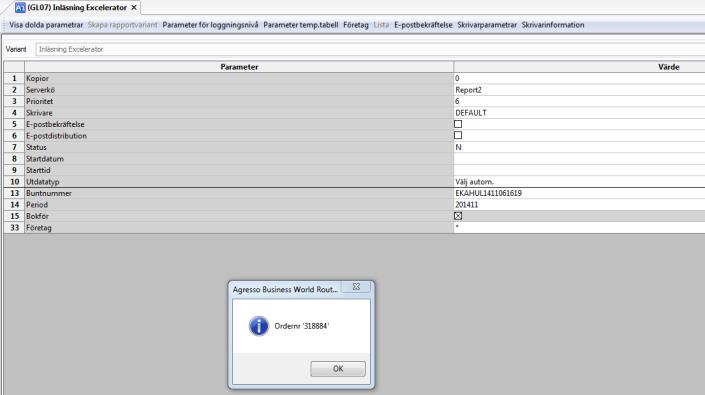Click the empty Startdatum value cell
The width and height of the screenshot is (705, 395).
pos(580,159)
